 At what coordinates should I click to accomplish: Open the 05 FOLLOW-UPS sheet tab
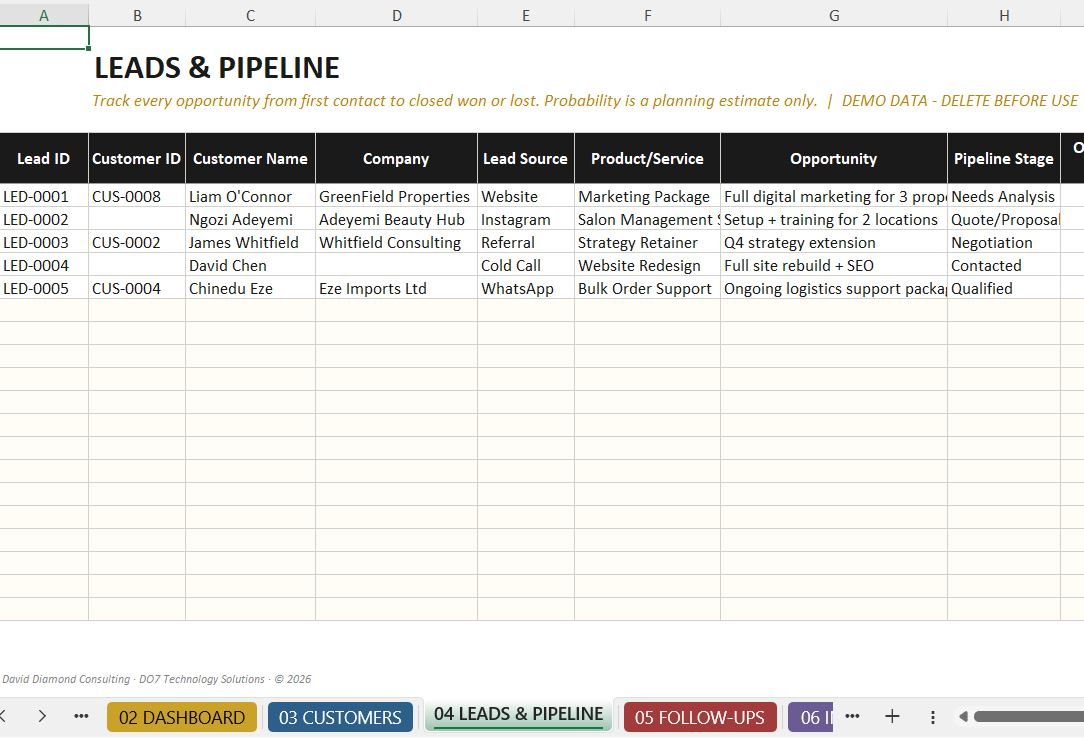tap(700, 717)
